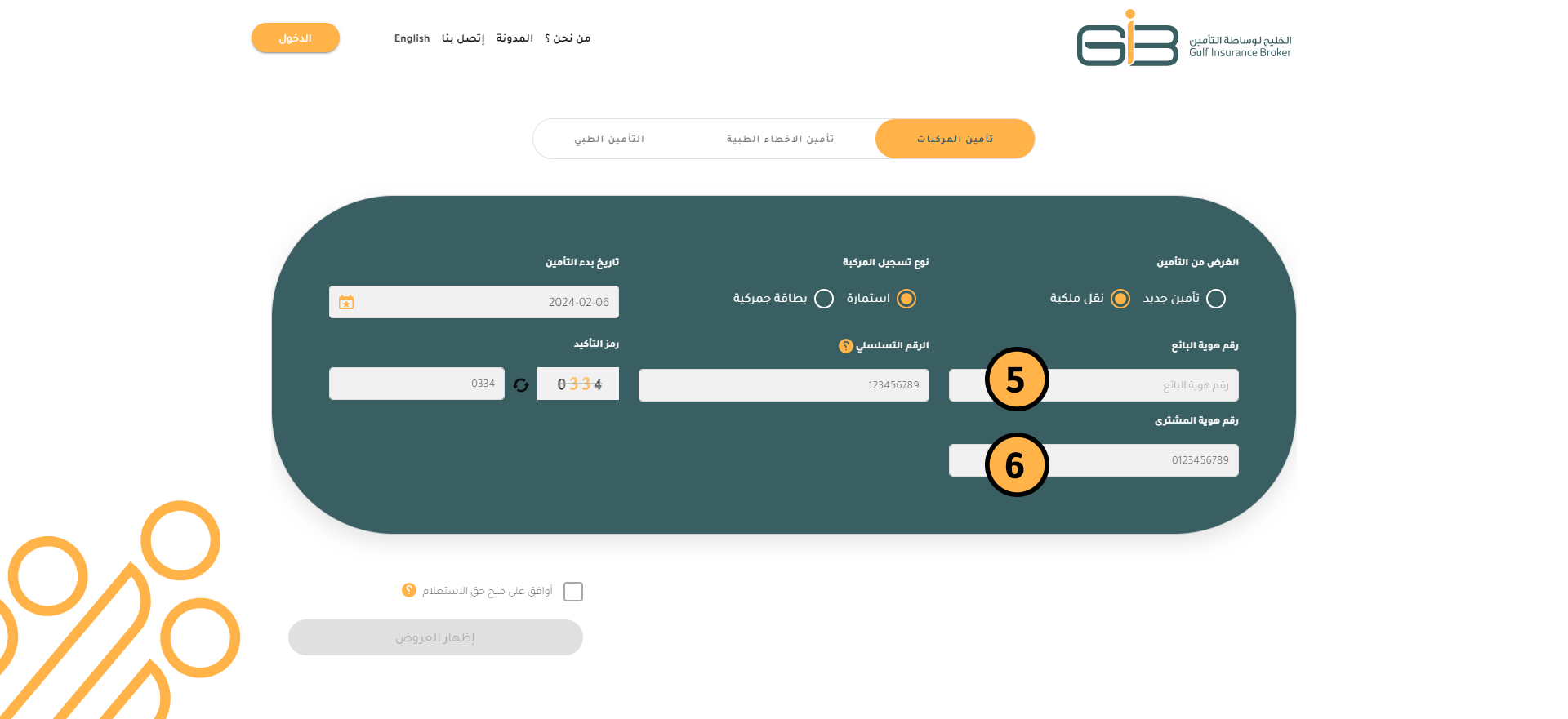1568x719 pixels.
Task: Click the serial number help icon
Action: (x=845, y=346)
